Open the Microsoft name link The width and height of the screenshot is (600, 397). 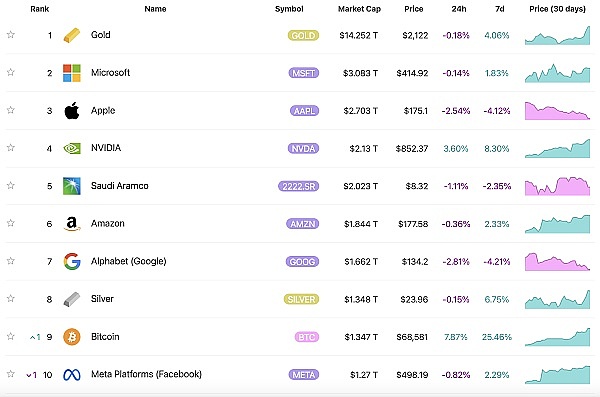(111, 72)
